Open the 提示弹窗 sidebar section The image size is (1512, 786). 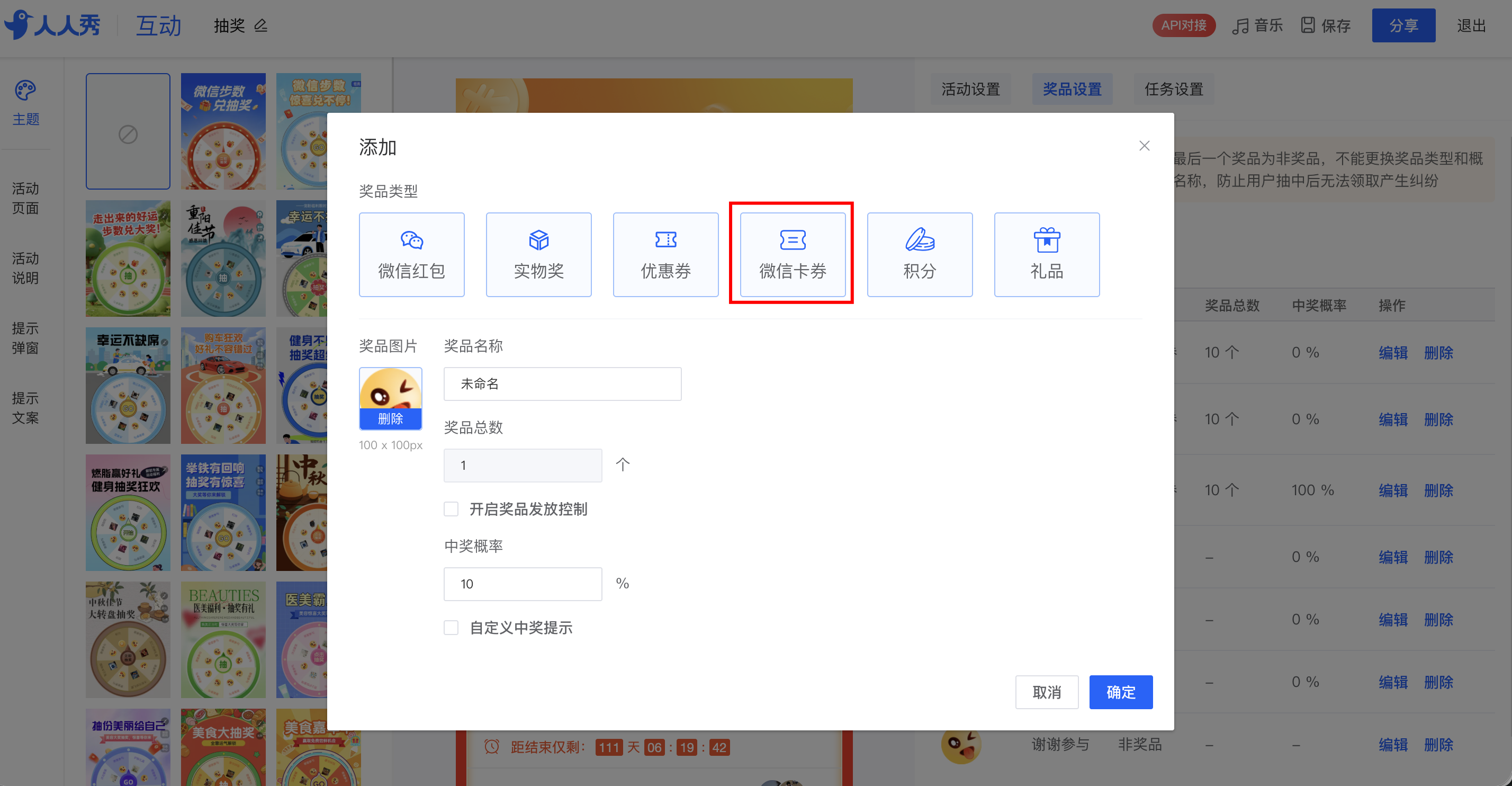coord(25,337)
